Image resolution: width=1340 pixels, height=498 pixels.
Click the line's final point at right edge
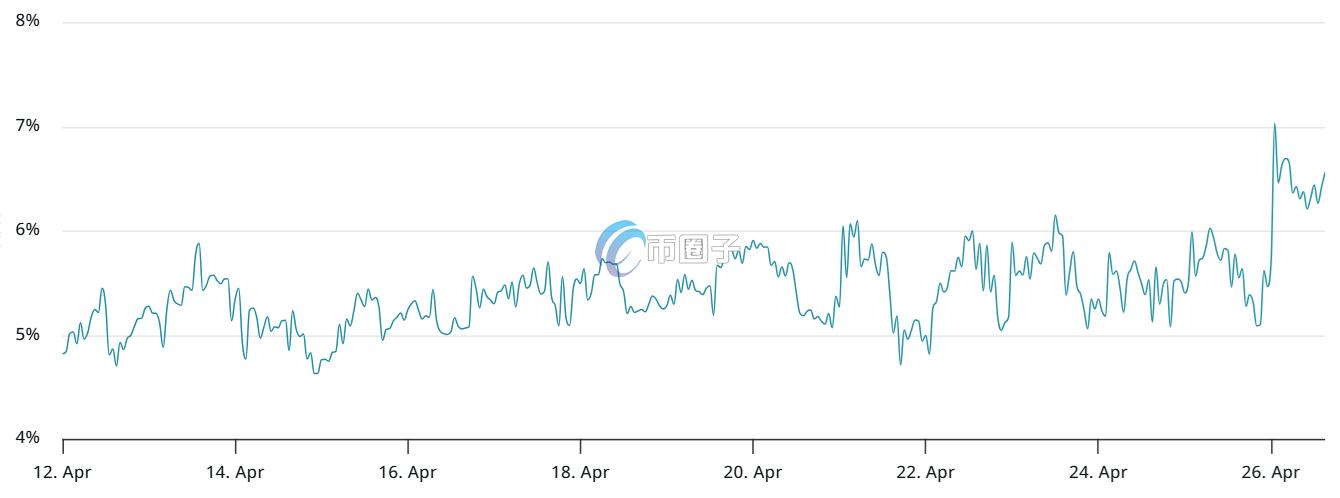click(x=1324, y=173)
